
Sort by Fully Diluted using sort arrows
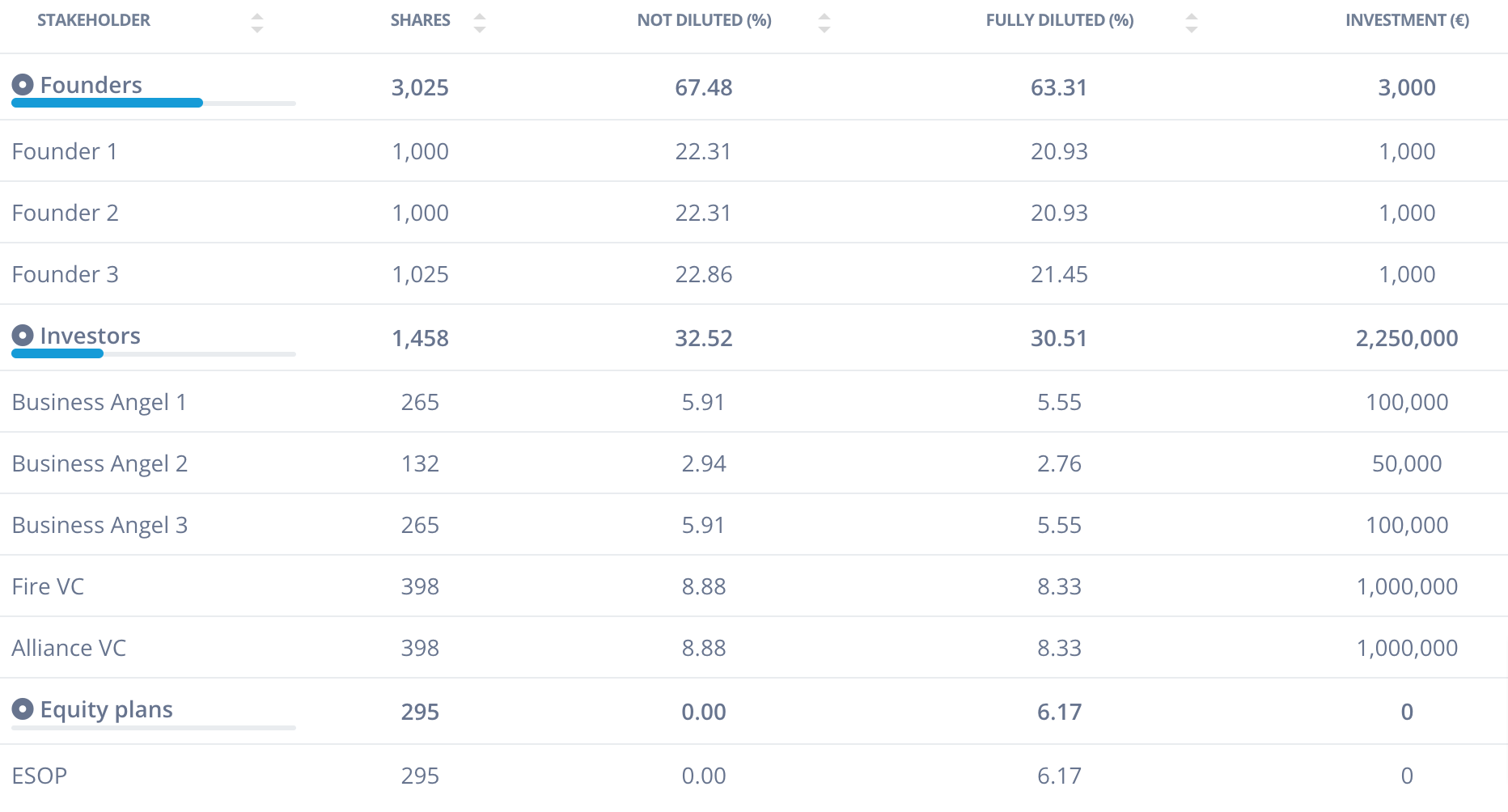1192,23
